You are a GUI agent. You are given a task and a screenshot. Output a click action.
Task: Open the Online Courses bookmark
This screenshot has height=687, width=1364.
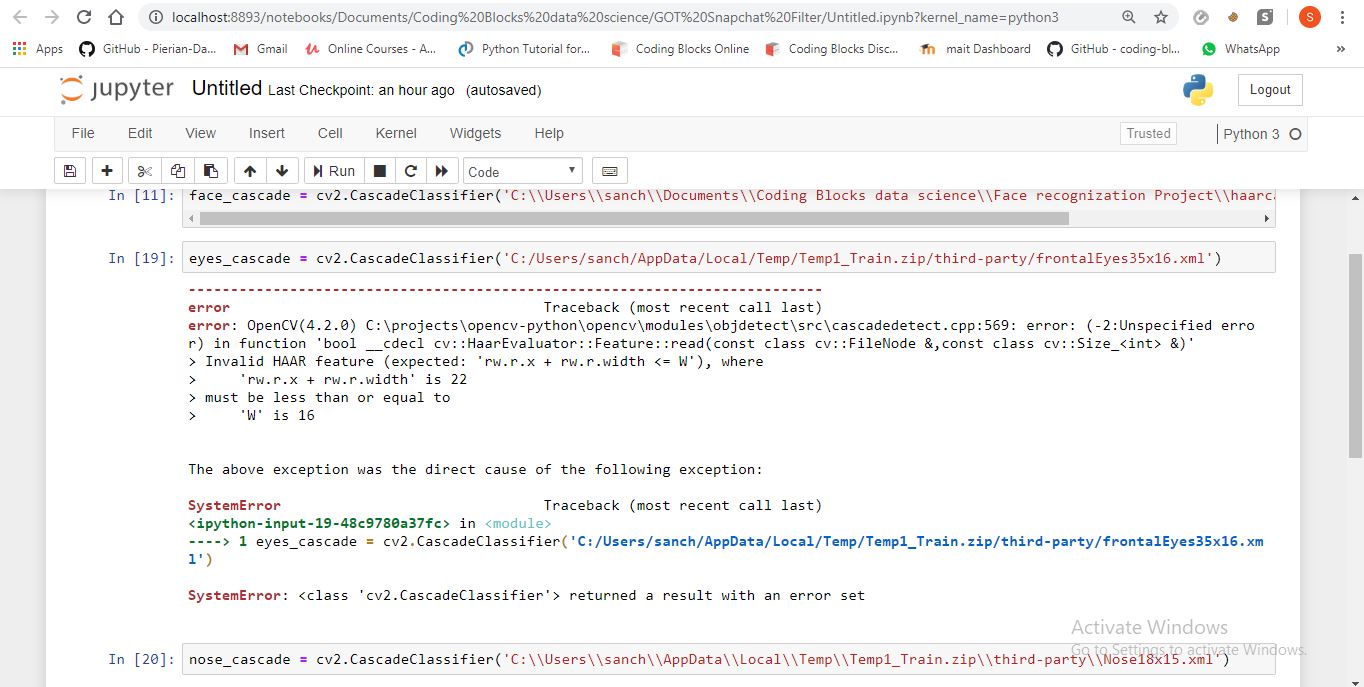point(371,49)
